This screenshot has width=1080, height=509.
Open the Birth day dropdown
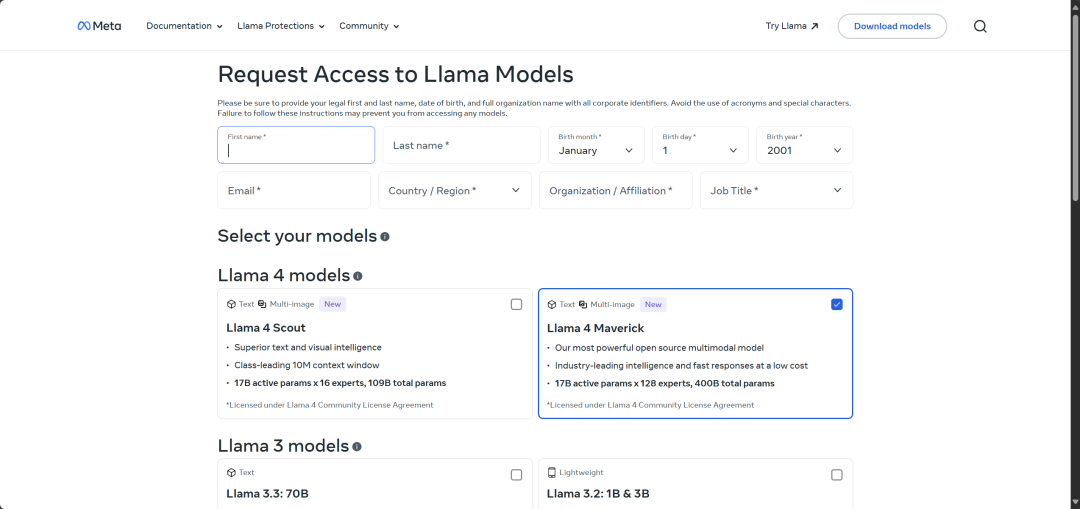point(700,145)
